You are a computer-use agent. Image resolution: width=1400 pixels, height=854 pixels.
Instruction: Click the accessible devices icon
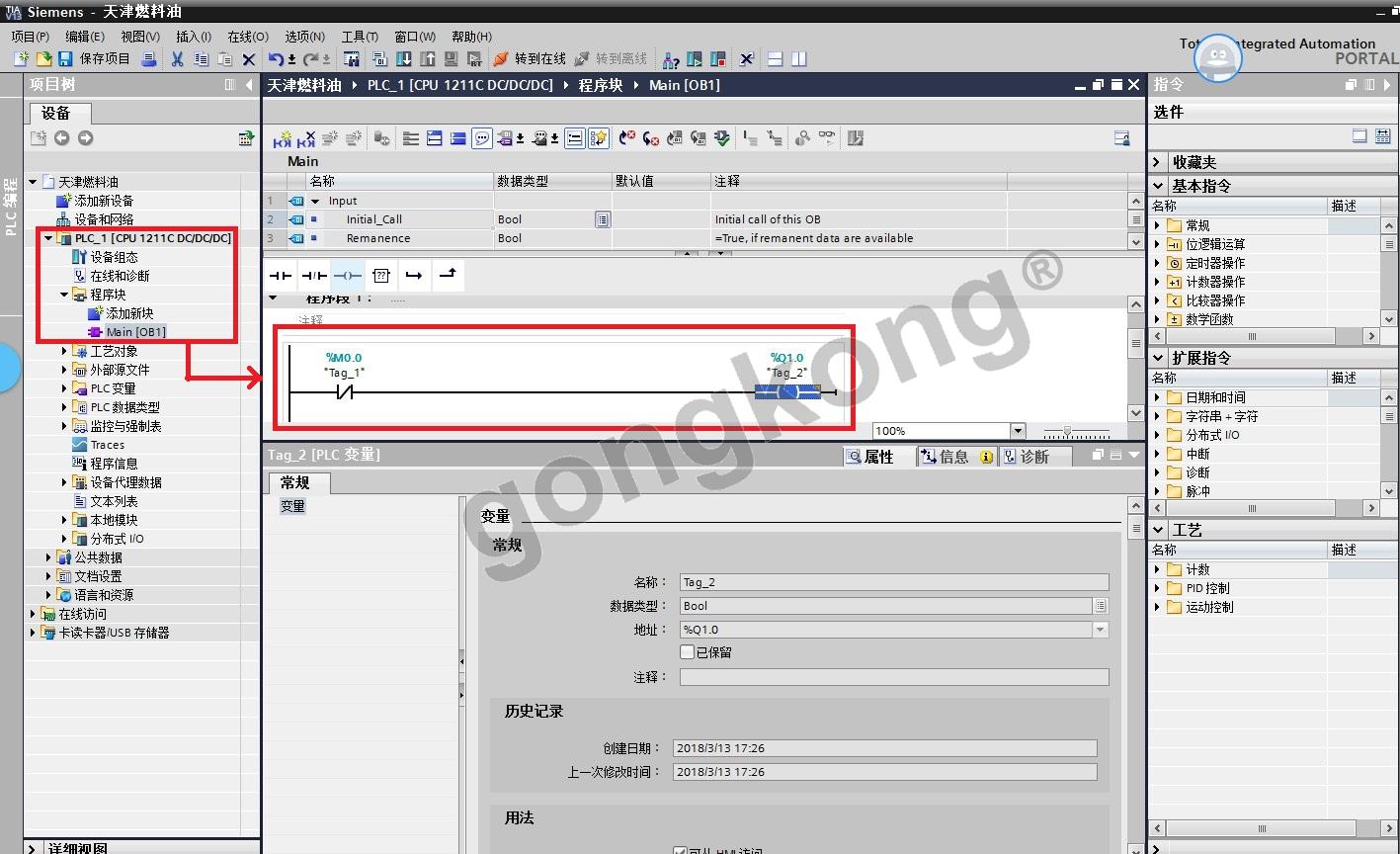(x=671, y=59)
